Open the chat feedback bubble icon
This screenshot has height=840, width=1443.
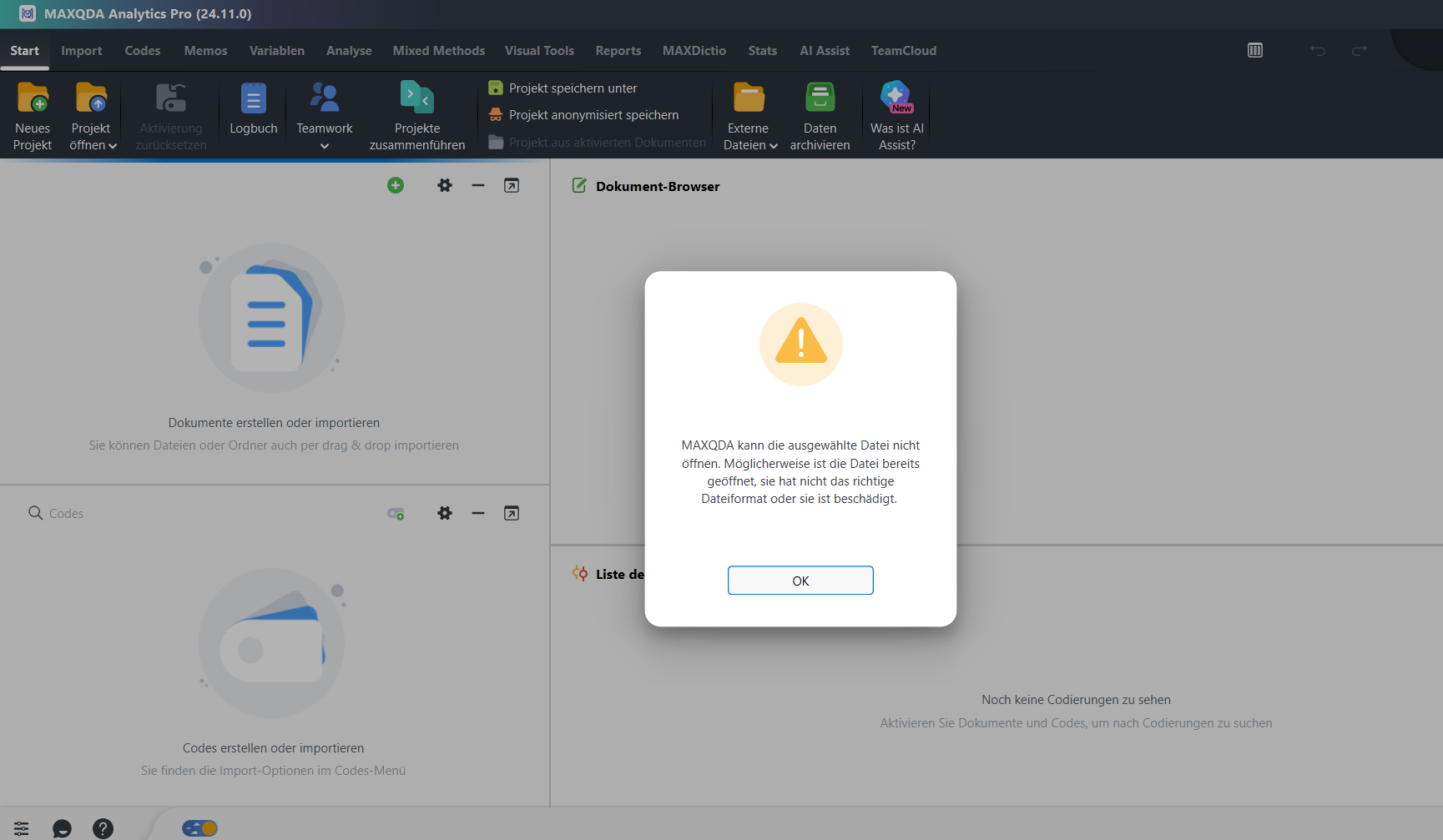pos(62,828)
